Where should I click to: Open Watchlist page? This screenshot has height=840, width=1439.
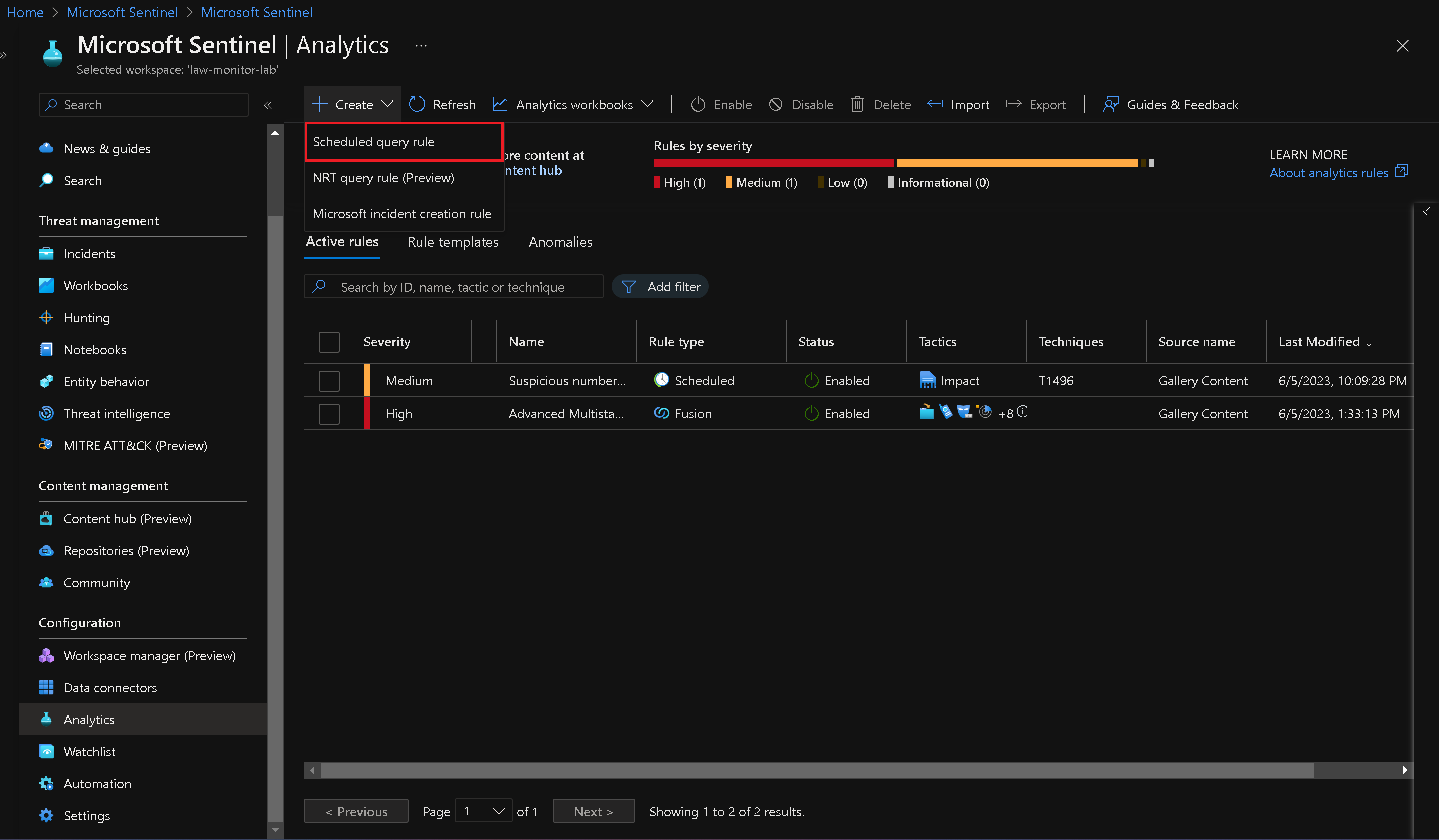tap(89, 752)
